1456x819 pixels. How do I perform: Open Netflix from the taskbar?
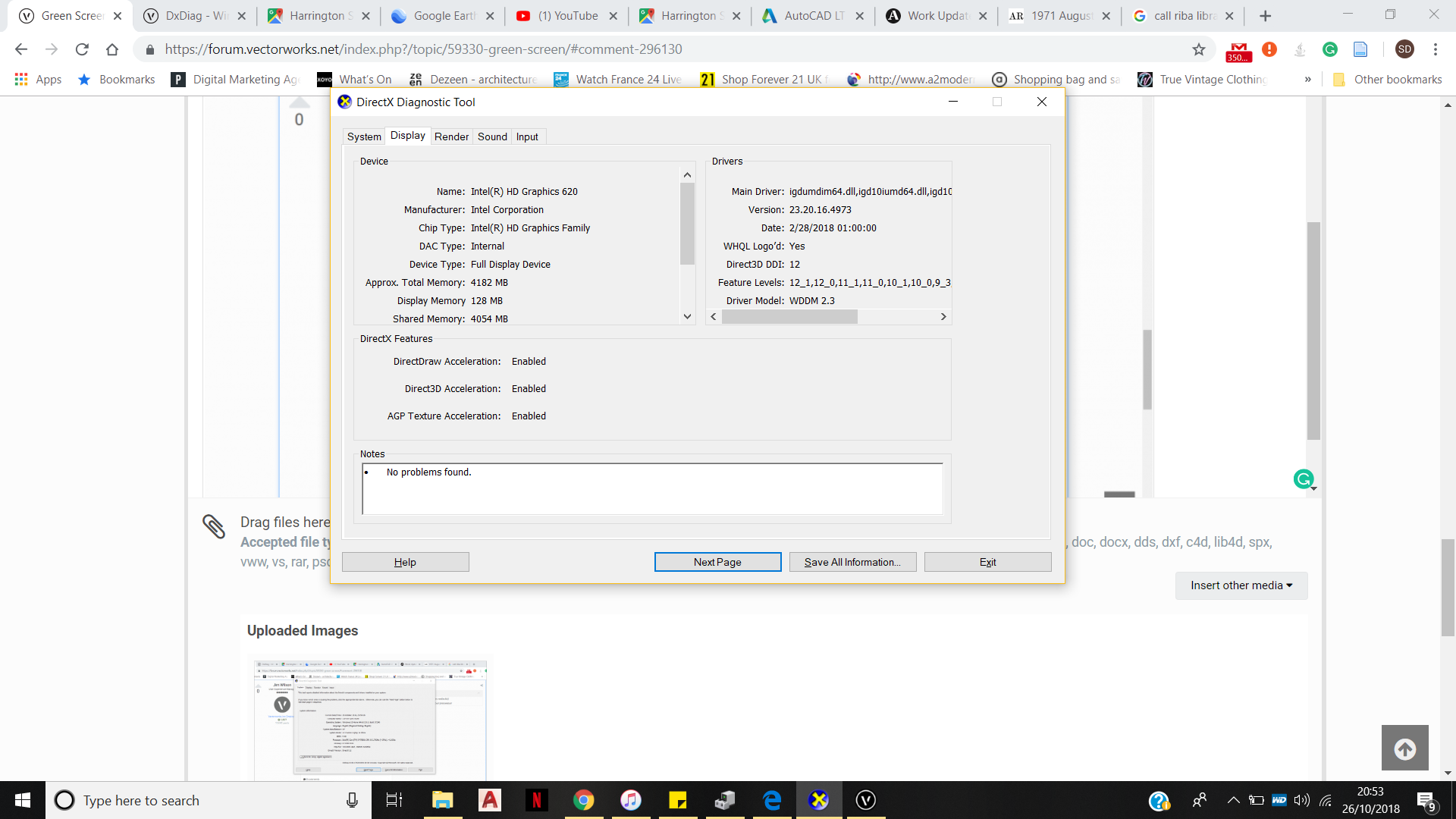(536, 800)
